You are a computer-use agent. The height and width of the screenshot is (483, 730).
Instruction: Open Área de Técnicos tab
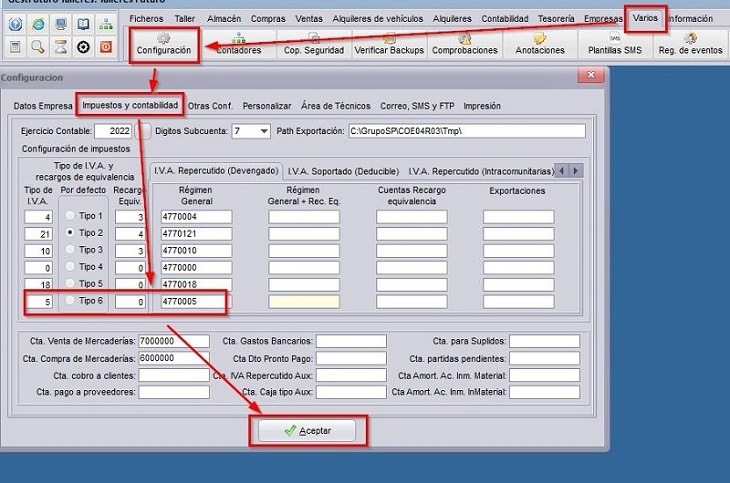(336, 106)
